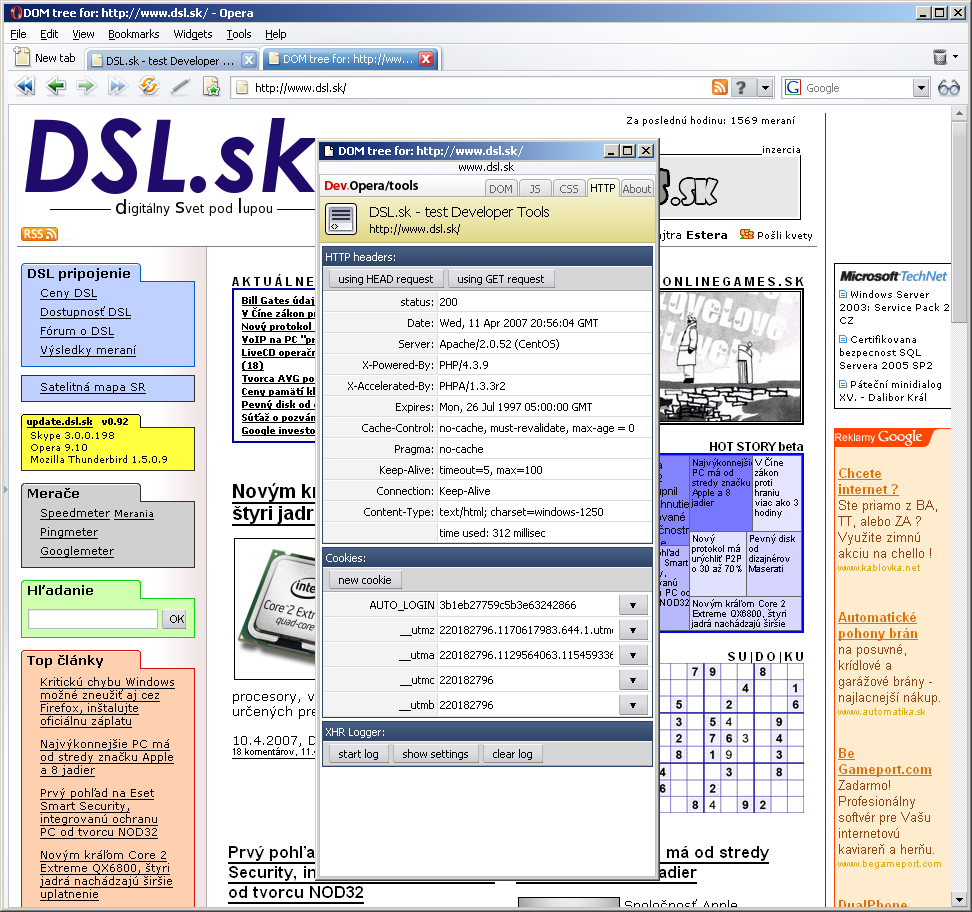Image resolution: width=972 pixels, height=912 pixels.
Task: Close the DOM tree for tab
Action: [426, 59]
